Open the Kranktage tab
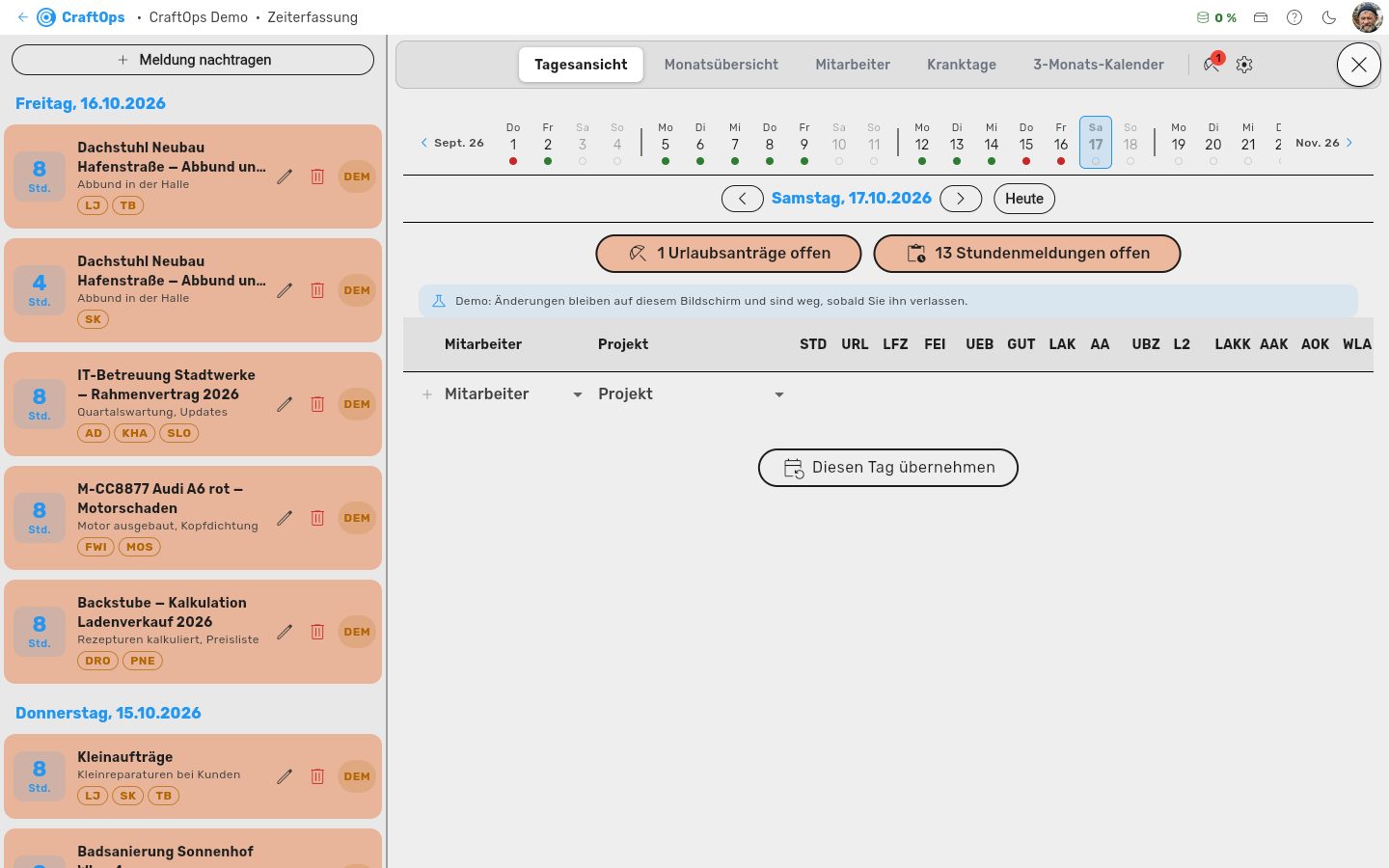The height and width of the screenshot is (868, 1389). [962, 65]
